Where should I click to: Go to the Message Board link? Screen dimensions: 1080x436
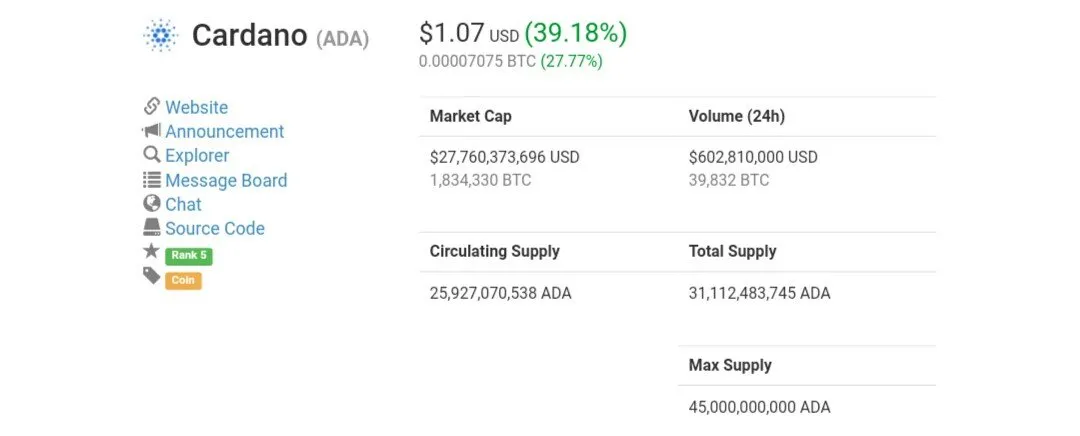point(226,180)
